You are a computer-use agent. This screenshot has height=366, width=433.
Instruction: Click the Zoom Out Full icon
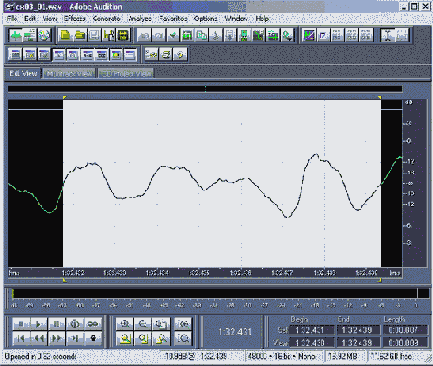[161, 324]
